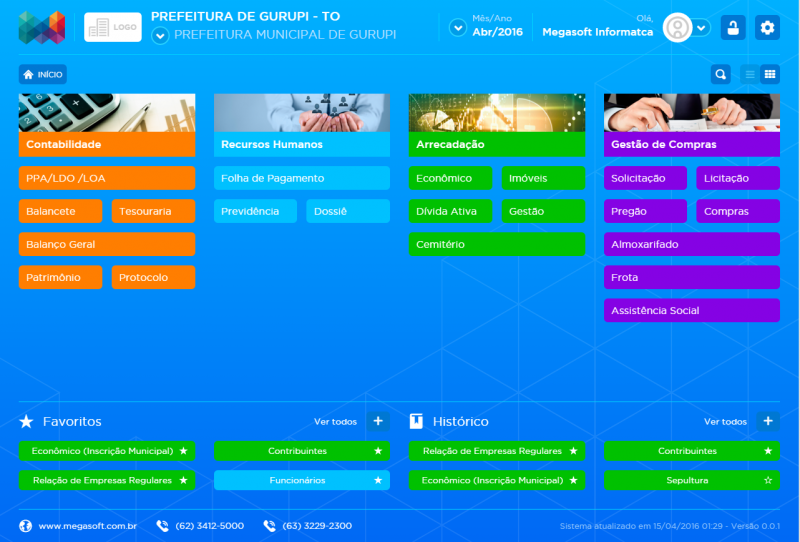This screenshot has width=800, height=542.
Task: Open the Licitação module
Action: 738,178
